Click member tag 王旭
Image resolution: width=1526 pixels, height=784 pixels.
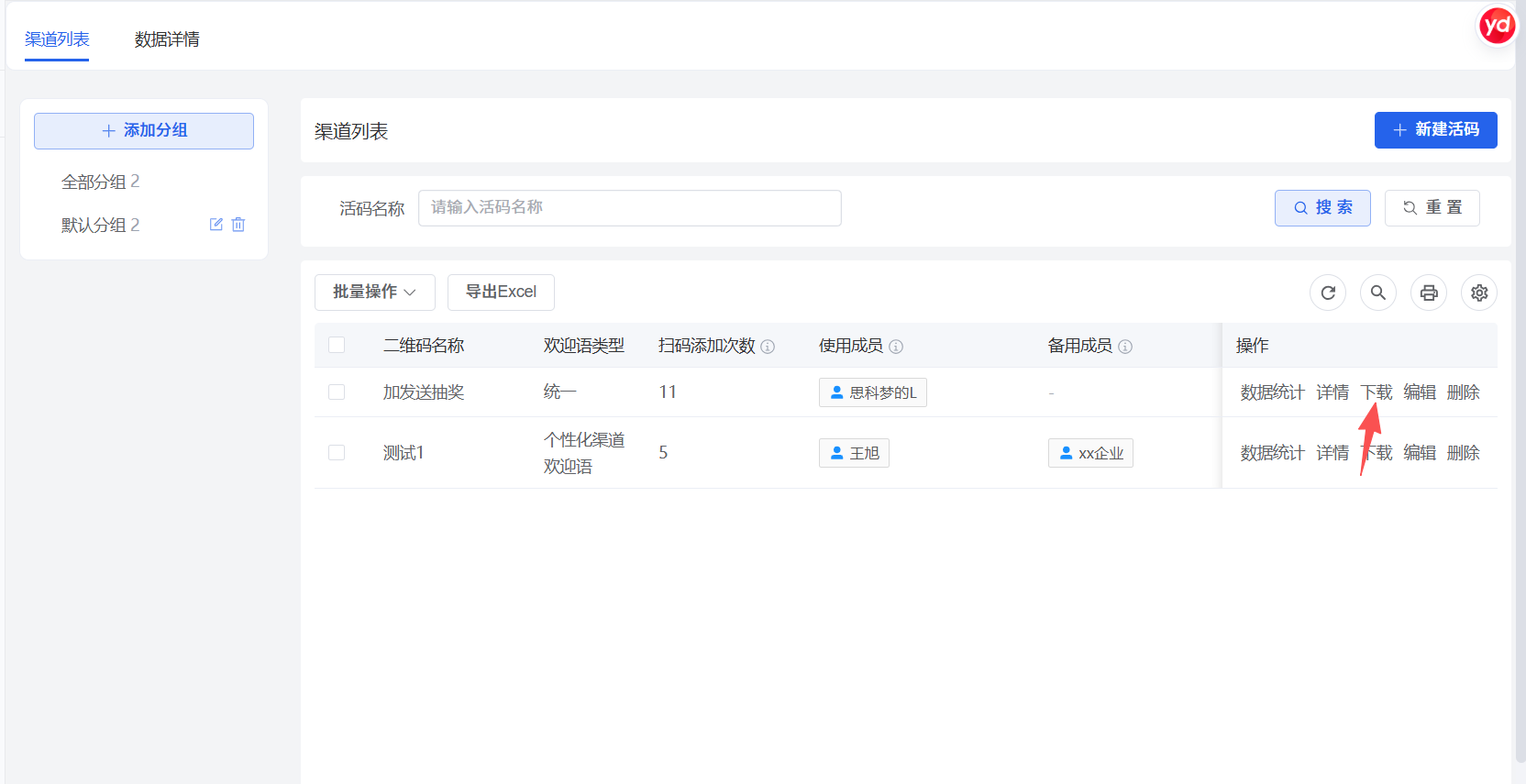854,453
